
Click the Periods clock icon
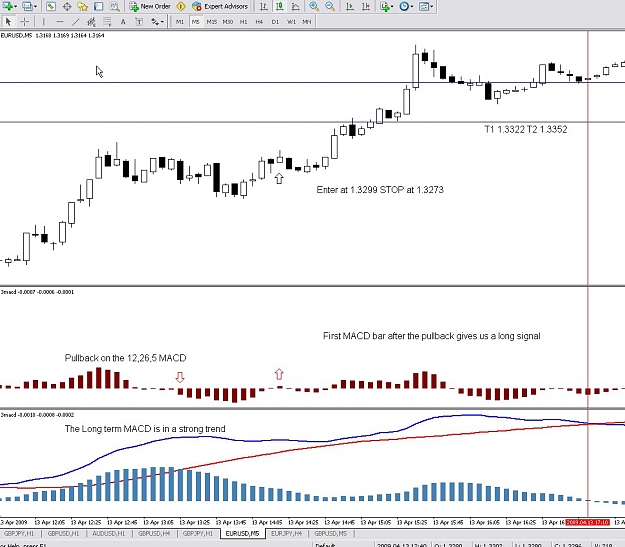click(404, 6)
